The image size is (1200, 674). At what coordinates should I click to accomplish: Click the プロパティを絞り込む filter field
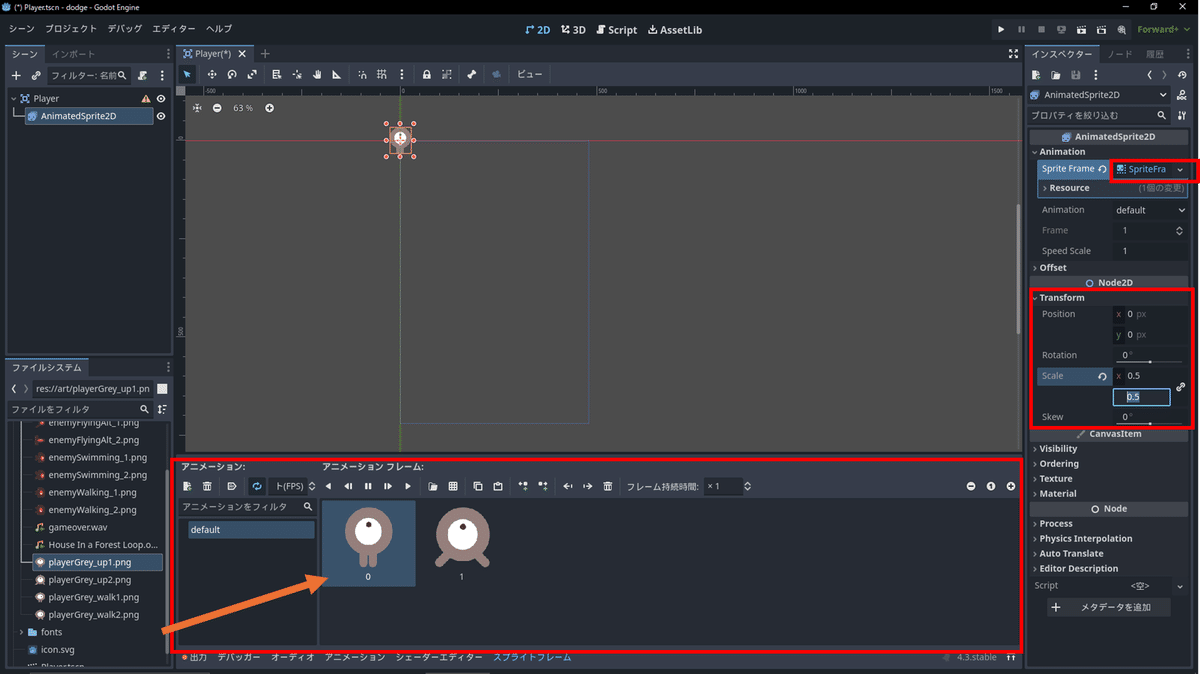[1100, 116]
